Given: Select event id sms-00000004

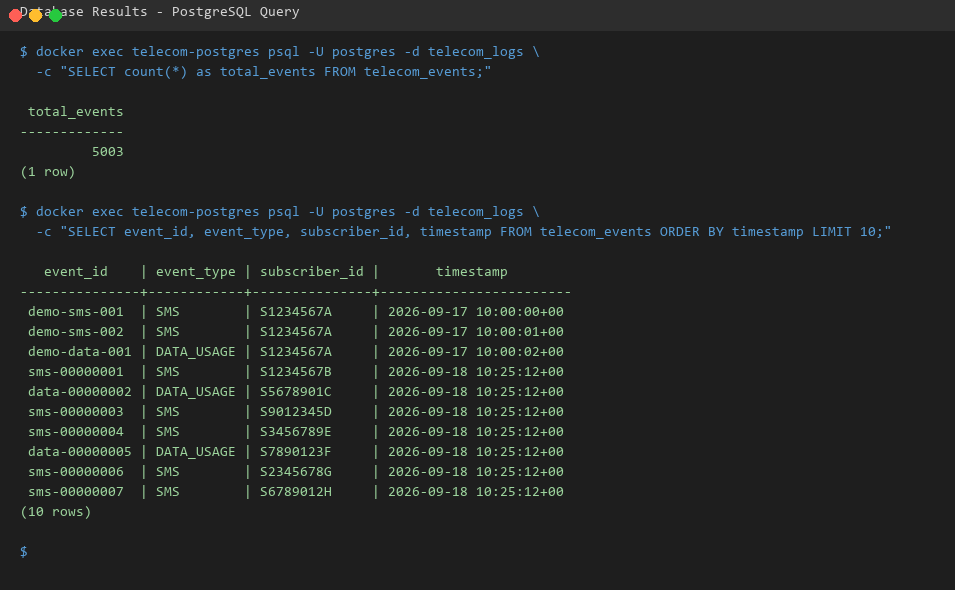Looking at the screenshot, I should point(76,432).
